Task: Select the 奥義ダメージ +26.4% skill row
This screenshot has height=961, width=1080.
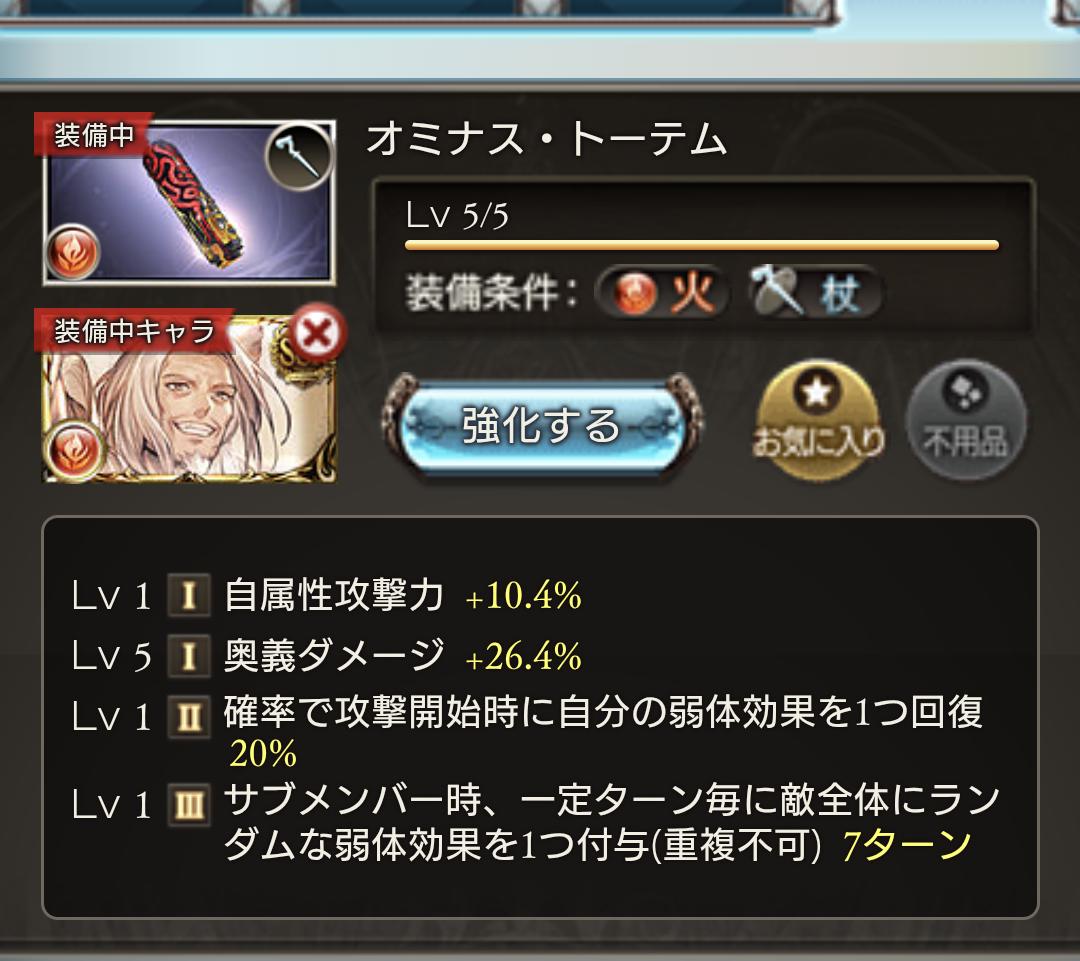Action: click(x=327, y=656)
